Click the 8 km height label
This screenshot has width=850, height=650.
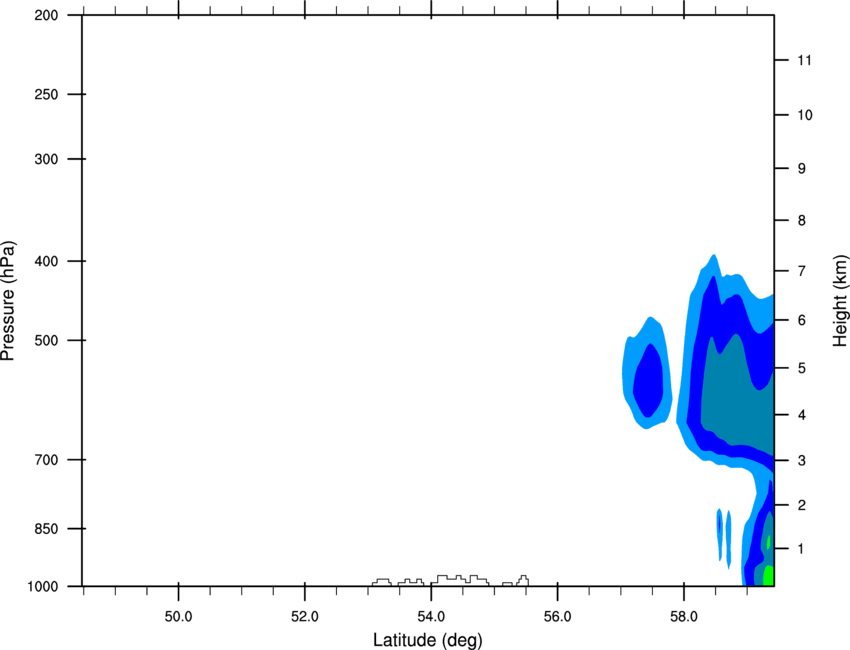tap(802, 221)
